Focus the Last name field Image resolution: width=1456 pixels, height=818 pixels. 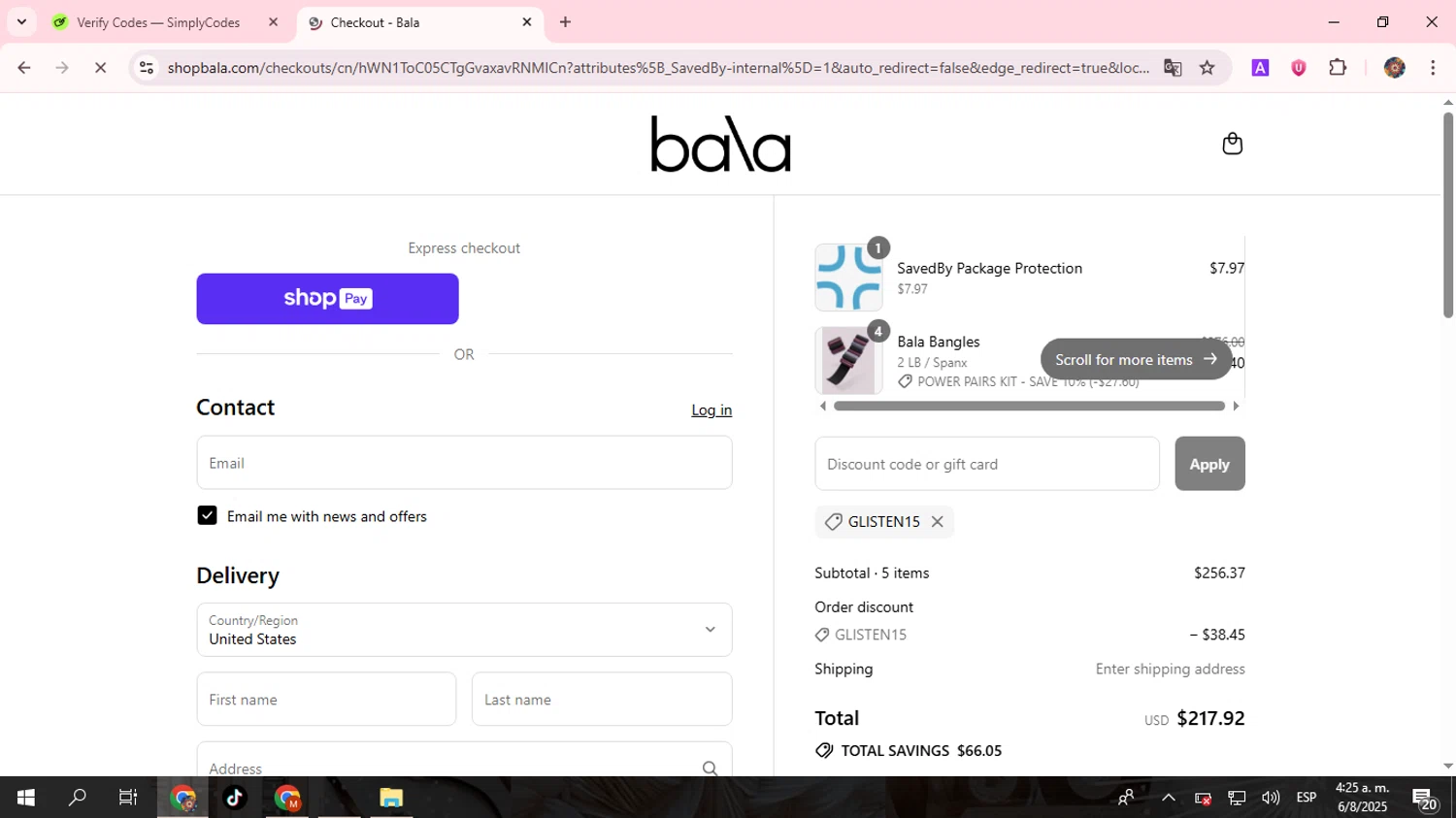(x=602, y=700)
